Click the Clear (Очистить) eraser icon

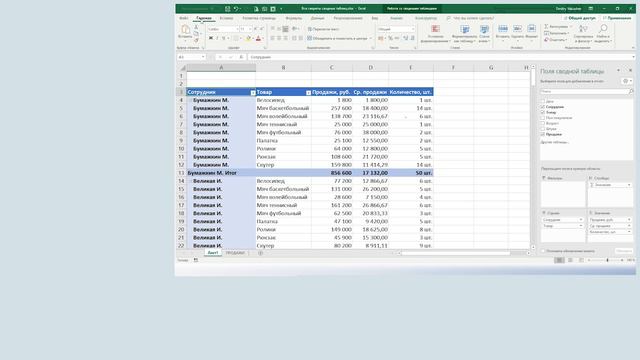546,40
